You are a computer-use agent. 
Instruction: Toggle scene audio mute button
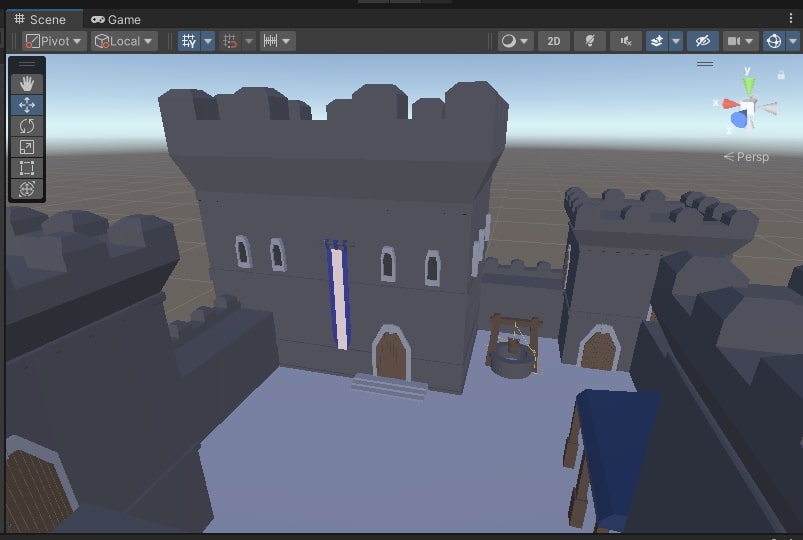pyautogui.click(x=626, y=41)
